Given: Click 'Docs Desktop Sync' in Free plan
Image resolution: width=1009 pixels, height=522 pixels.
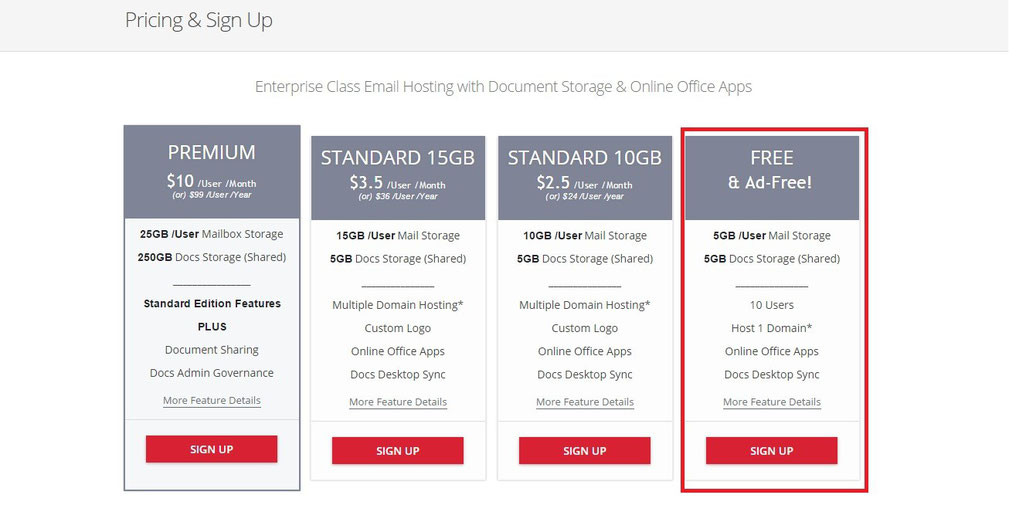Looking at the screenshot, I should [x=772, y=375].
